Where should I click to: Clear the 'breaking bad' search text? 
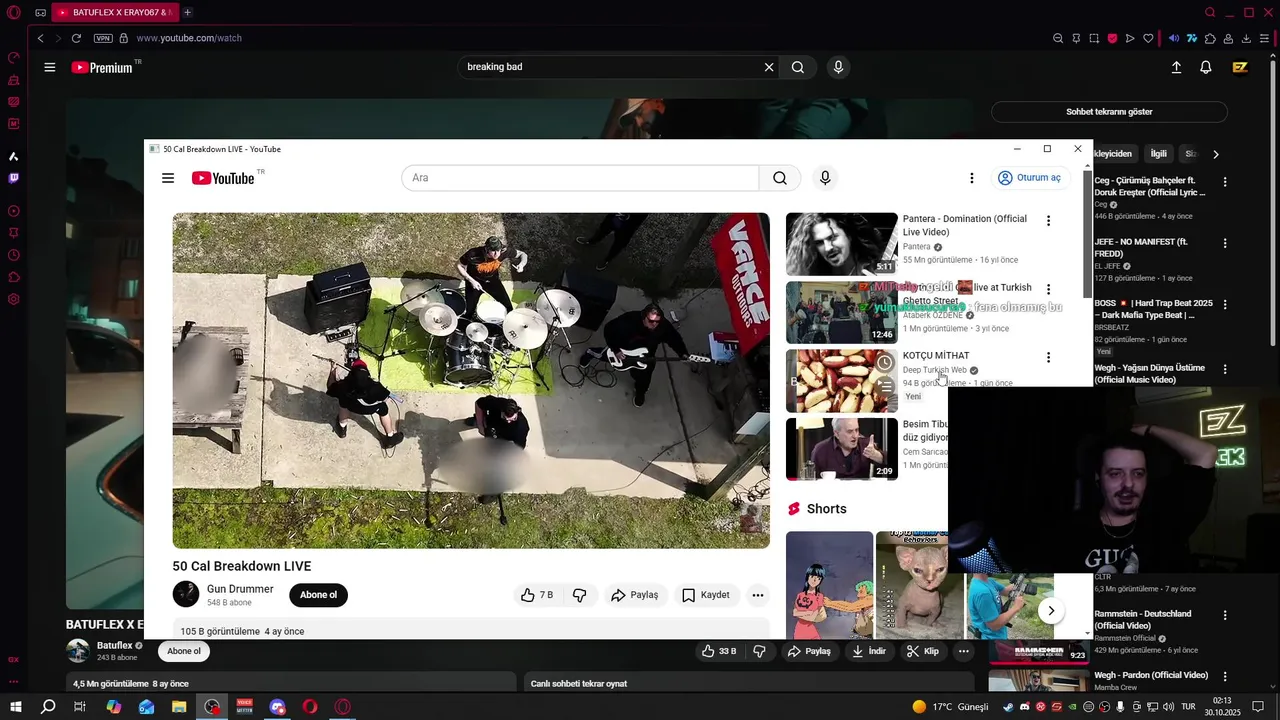(769, 67)
